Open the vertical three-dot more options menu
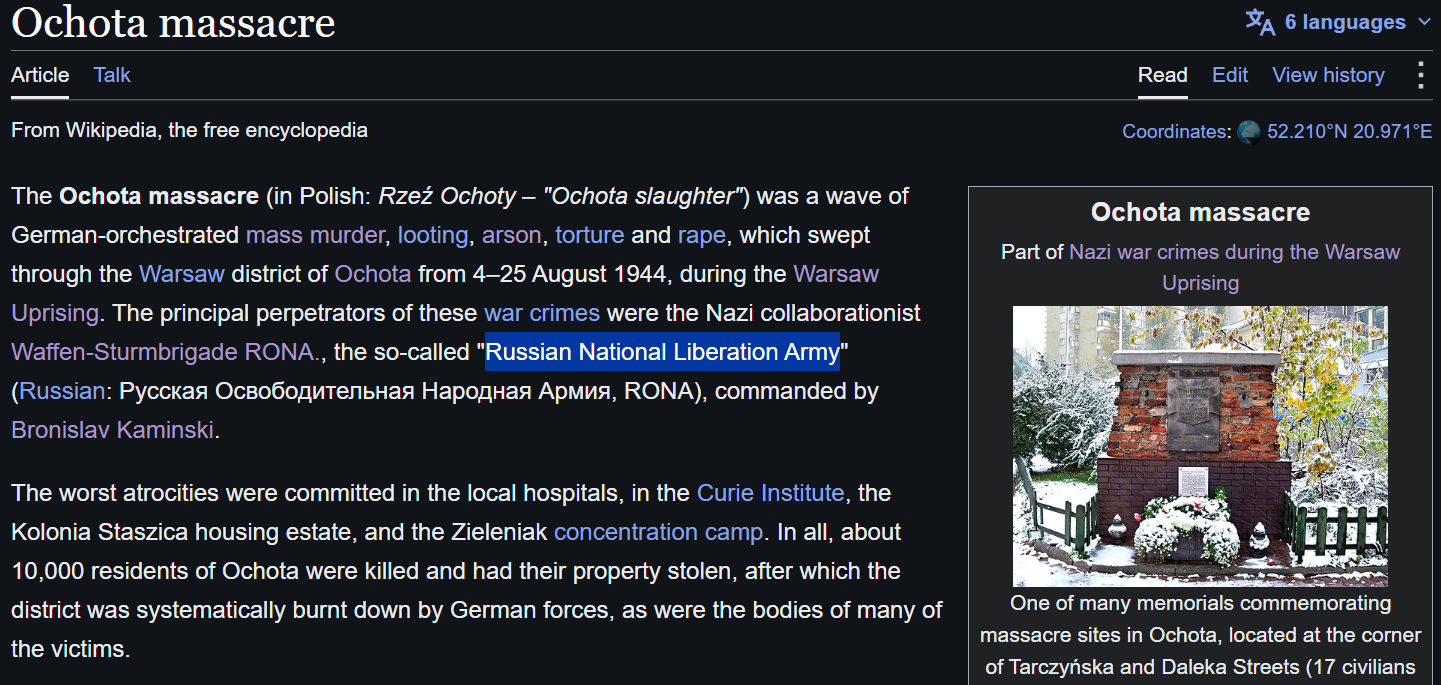 tap(1420, 75)
